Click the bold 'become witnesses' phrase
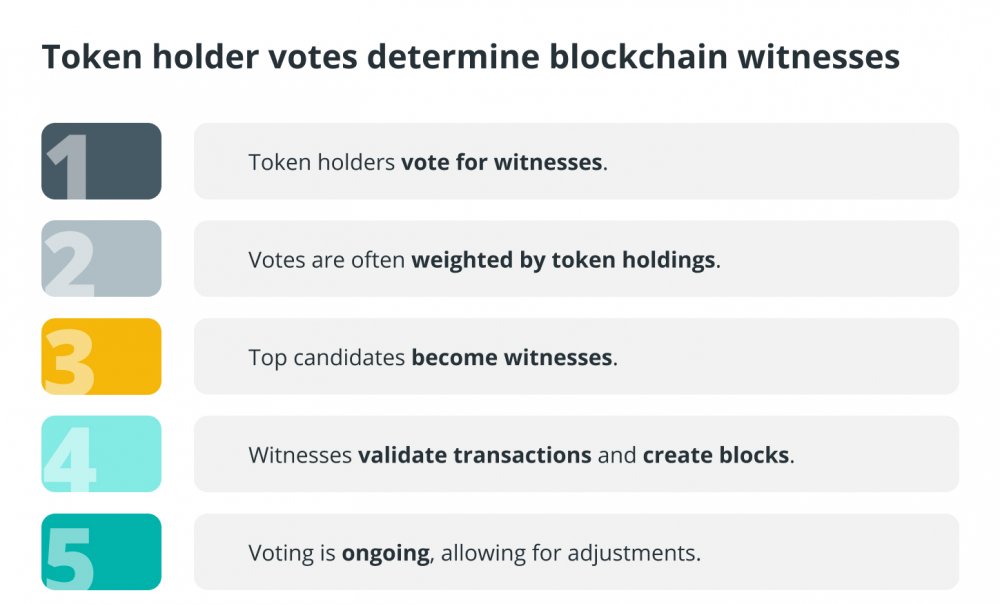The height and width of the screenshot is (604, 1000). pos(511,357)
